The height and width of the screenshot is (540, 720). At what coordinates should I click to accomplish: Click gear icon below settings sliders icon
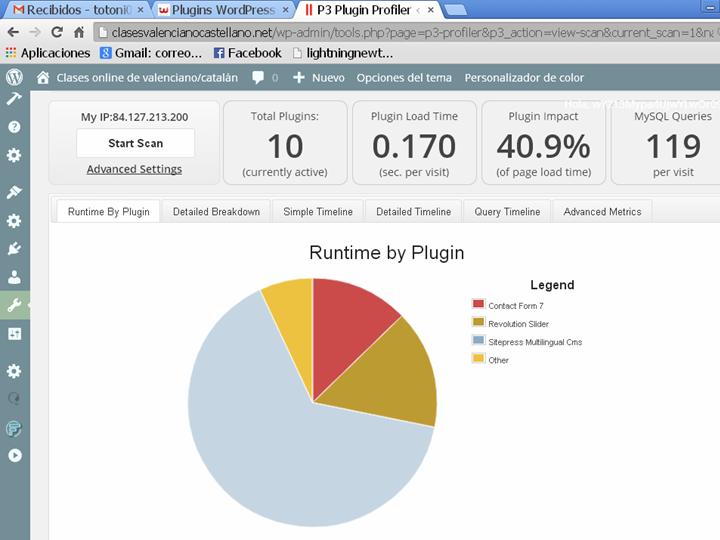point(14,371)
